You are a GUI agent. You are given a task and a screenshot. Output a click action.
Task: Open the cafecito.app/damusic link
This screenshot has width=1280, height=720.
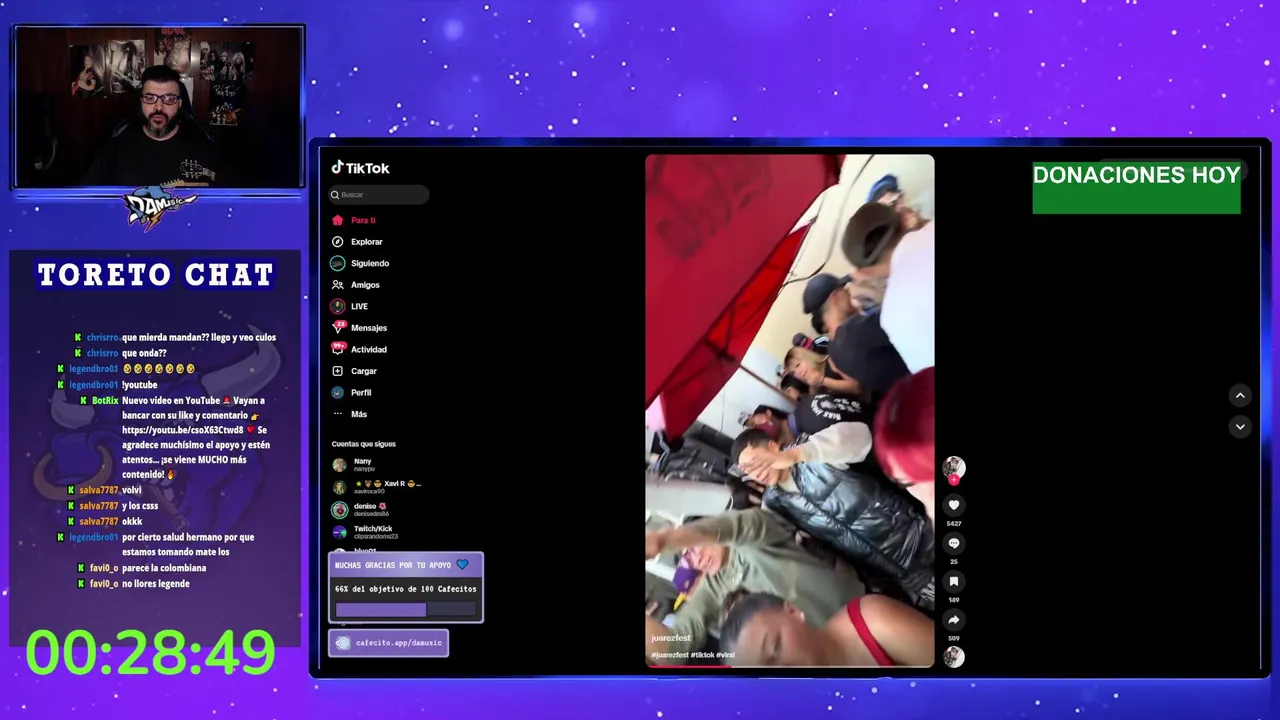[x=388, y=643]
